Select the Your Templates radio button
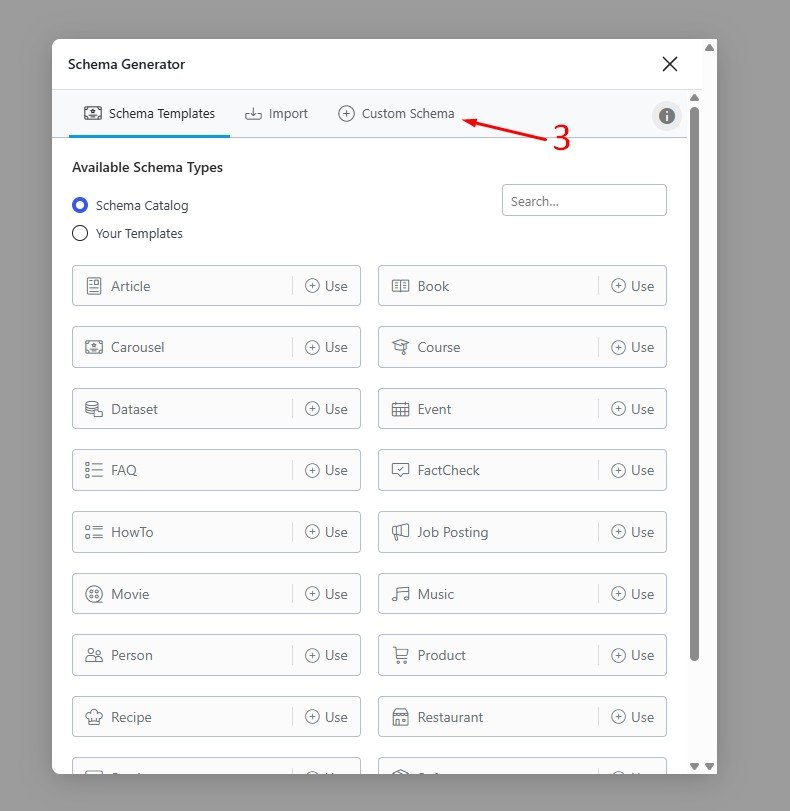 (80, 233)
